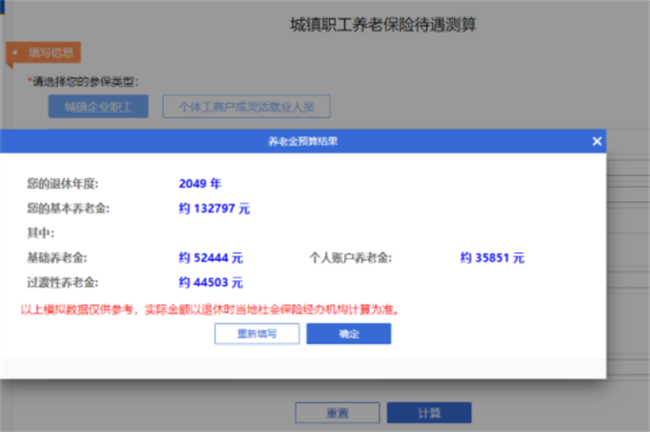Viewport: 650px width, 432px height.
Task: Click the 您的退休年度 label
Action: (62, 184)
